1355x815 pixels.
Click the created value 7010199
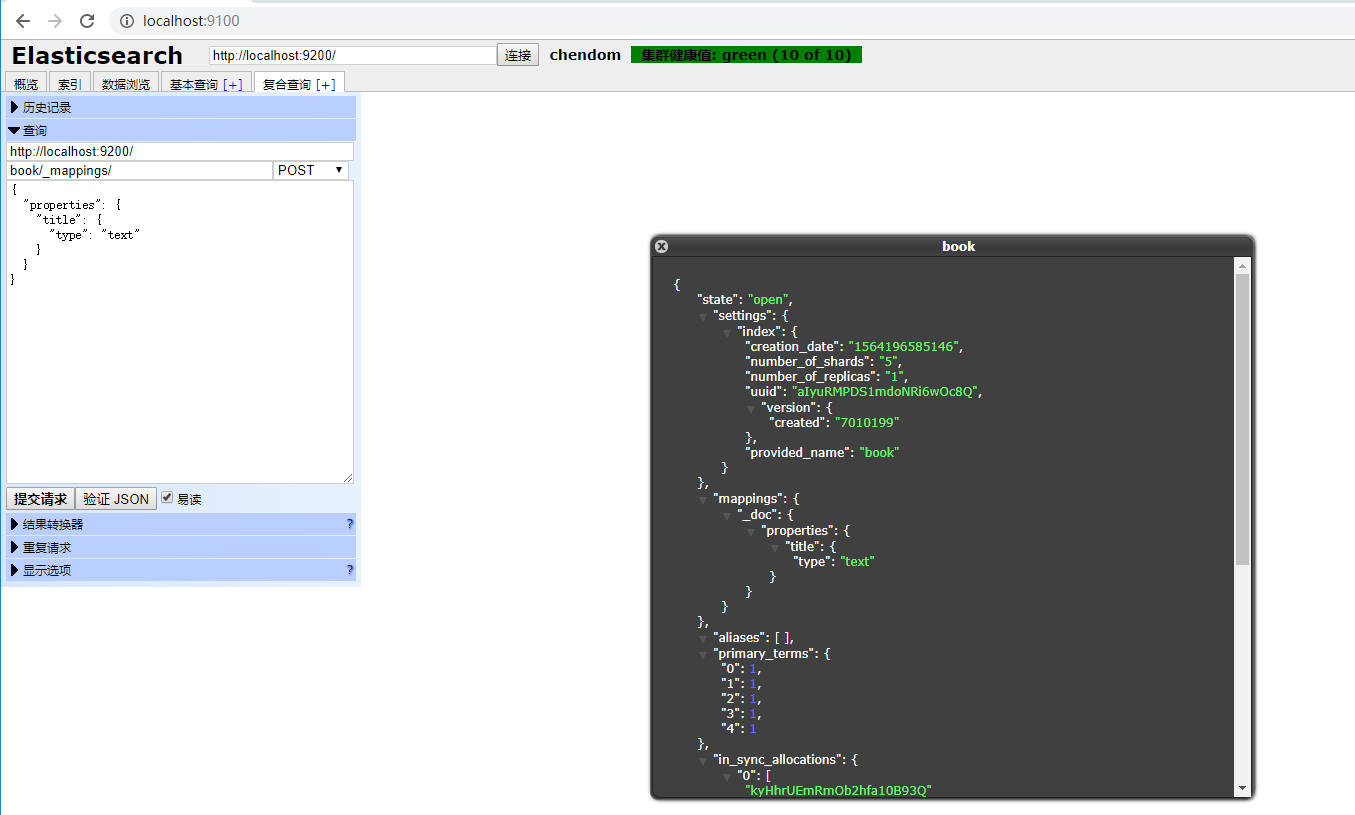(867, 423)
